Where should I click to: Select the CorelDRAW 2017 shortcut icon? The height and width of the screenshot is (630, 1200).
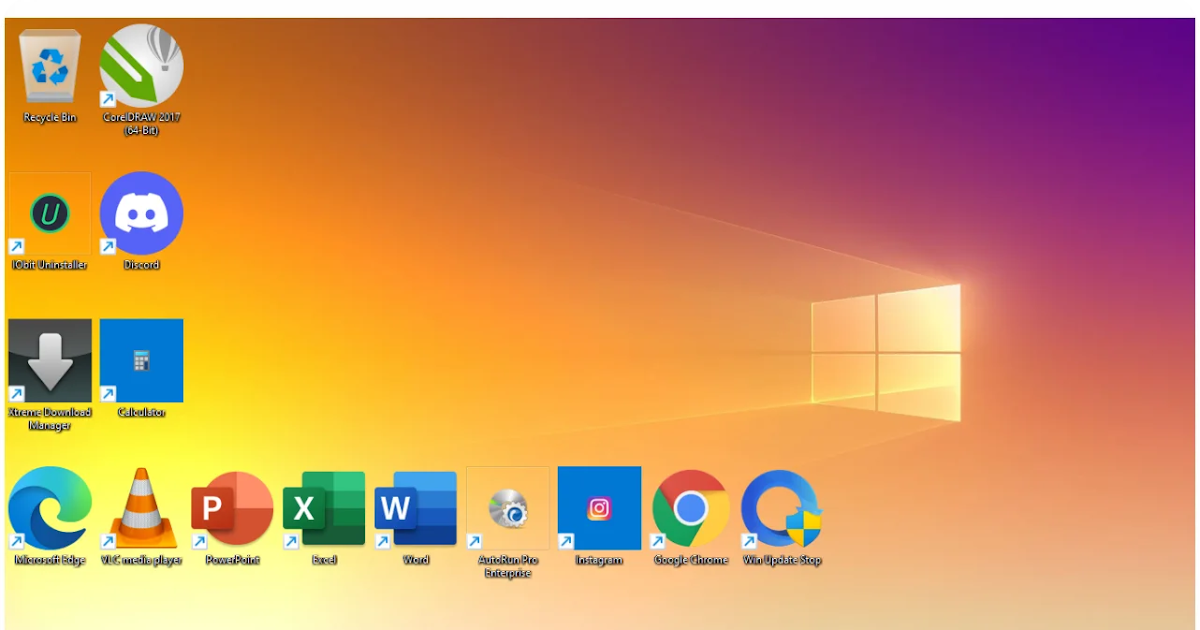(141, 66)
